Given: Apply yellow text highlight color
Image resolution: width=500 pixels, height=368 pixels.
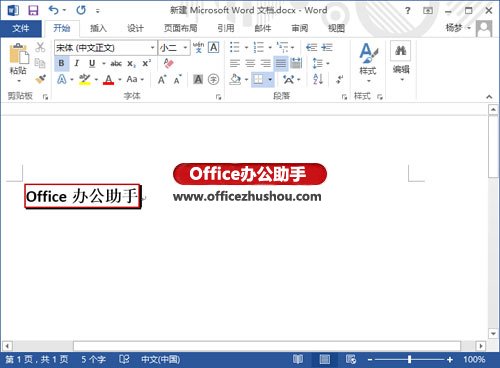Looking at the screenshot, I should (85, 79).
